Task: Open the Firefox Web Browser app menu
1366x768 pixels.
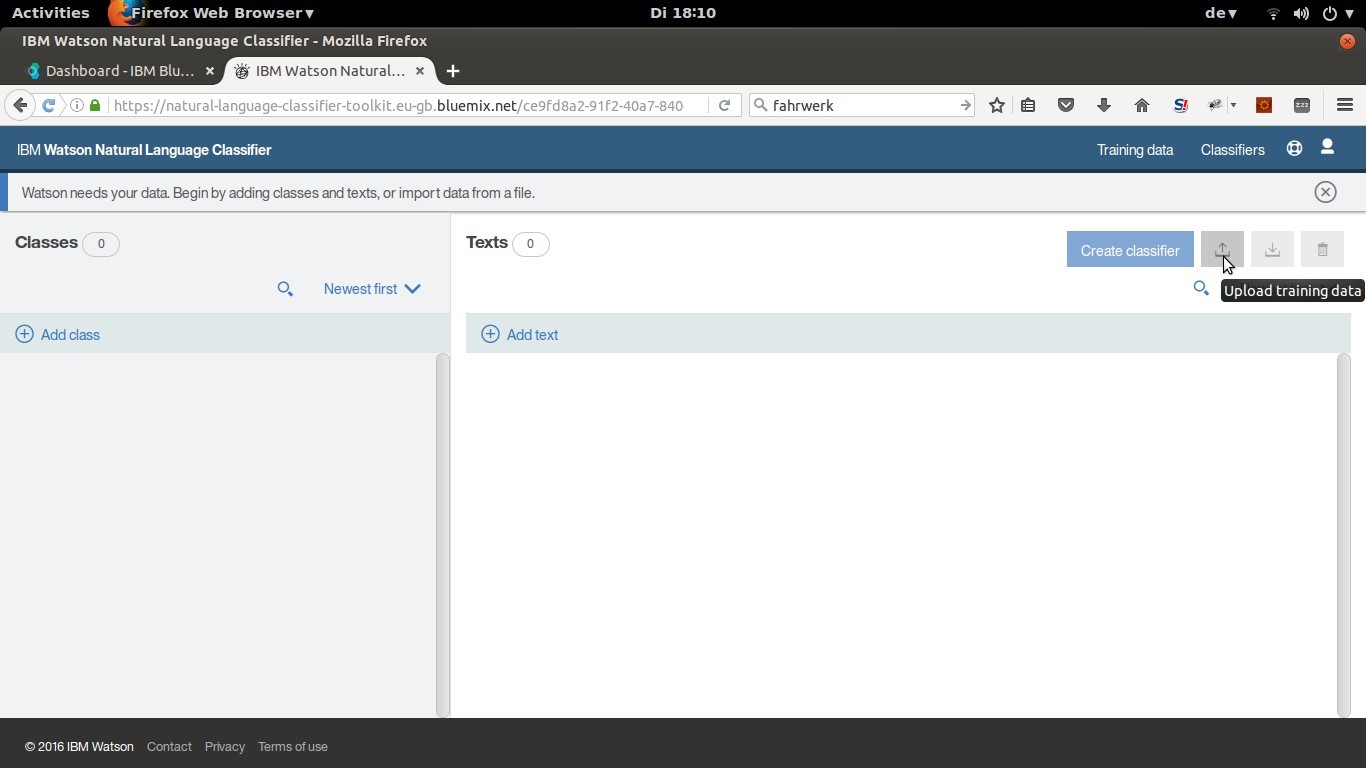Action: tap(211, 13)
